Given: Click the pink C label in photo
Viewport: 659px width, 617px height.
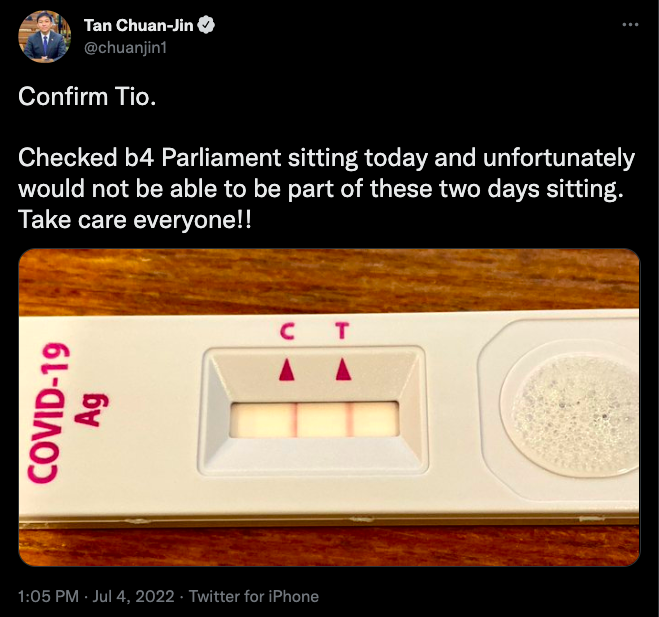Looking at the screenshot, I should [287, 331].
